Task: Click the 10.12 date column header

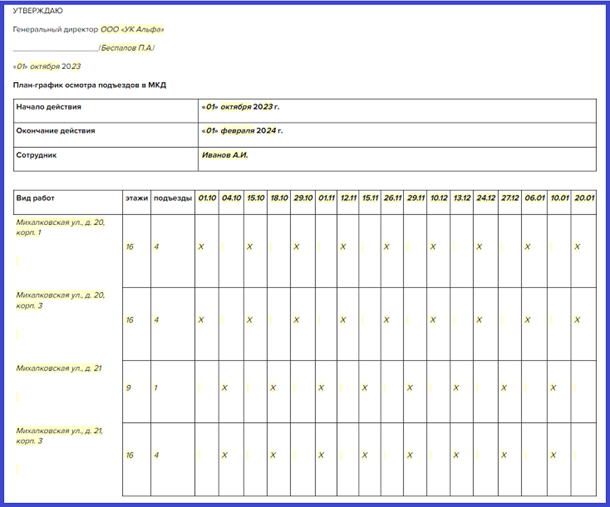Action: point(439,198)
